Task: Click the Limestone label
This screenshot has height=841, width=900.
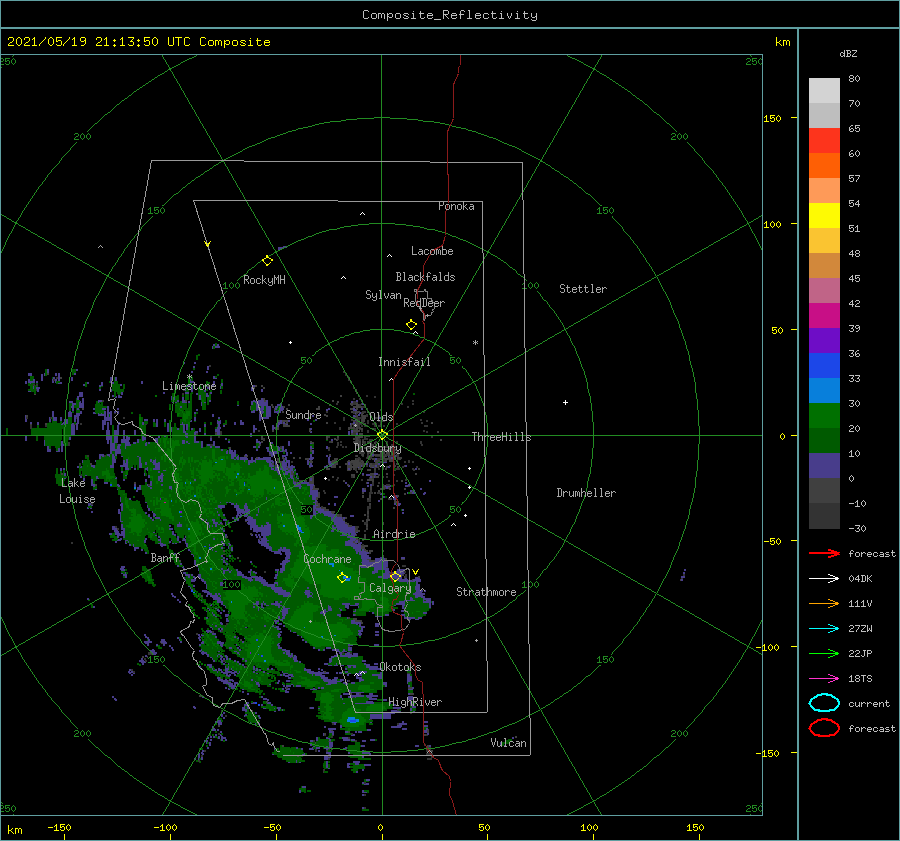Action: click(x=189, y=386)
